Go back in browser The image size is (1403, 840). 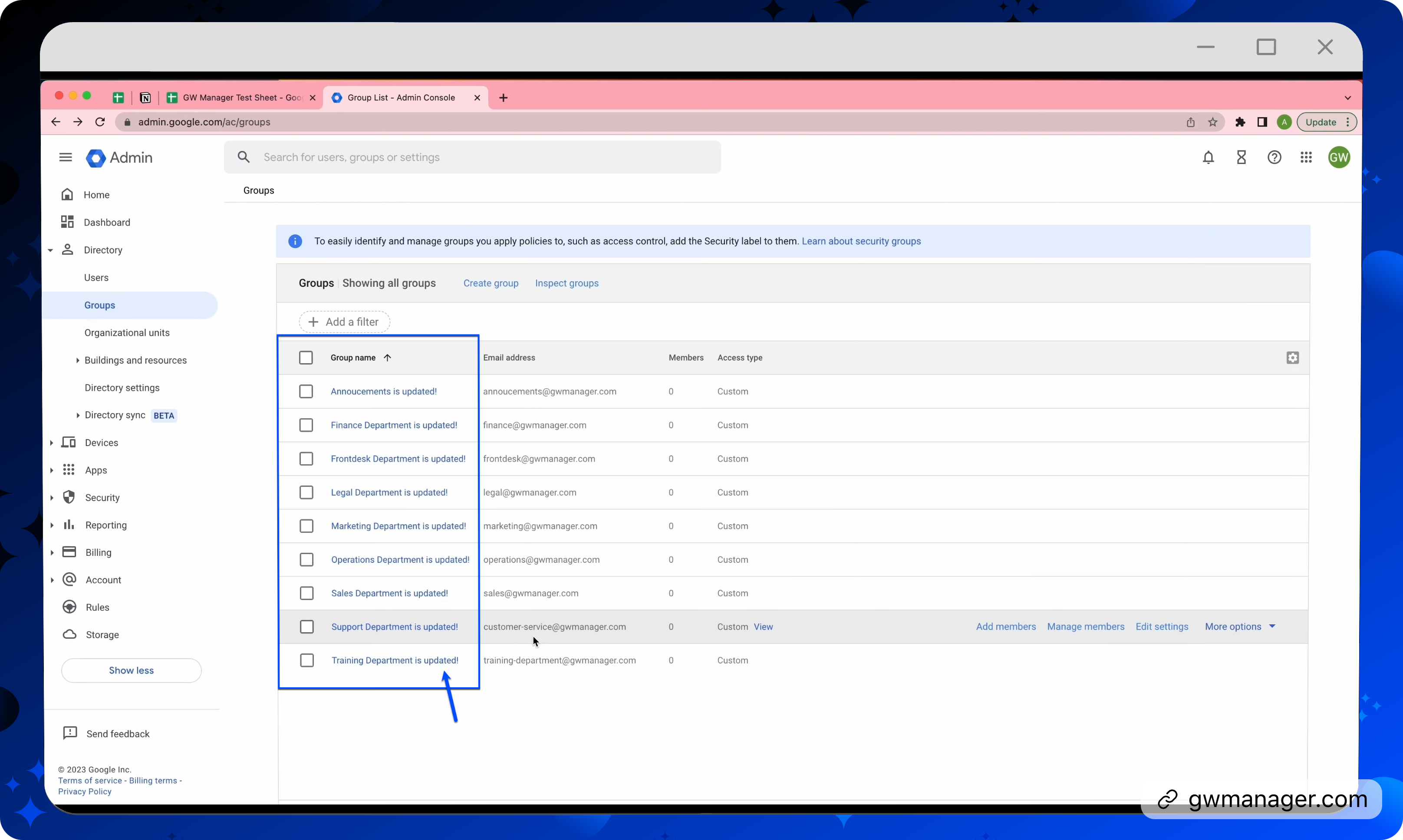(x=56, y=121)
